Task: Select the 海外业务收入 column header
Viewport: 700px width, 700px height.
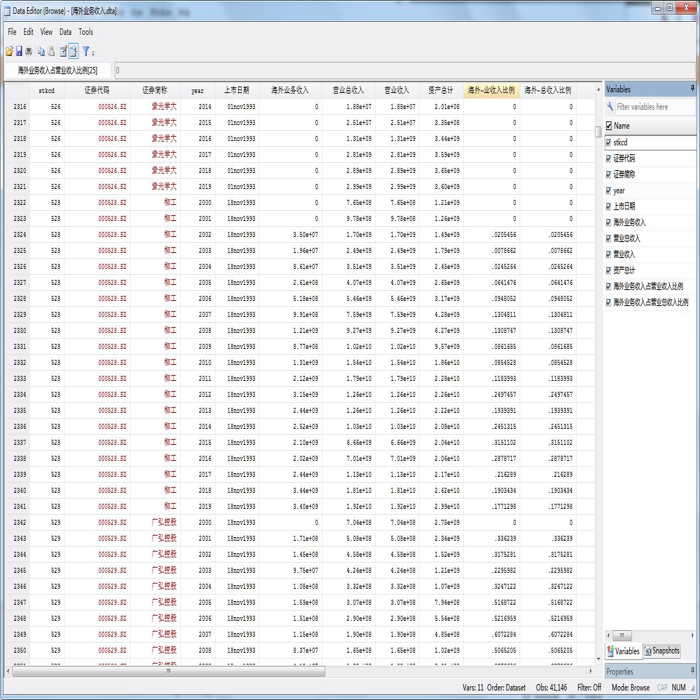Action: [290, 90]
